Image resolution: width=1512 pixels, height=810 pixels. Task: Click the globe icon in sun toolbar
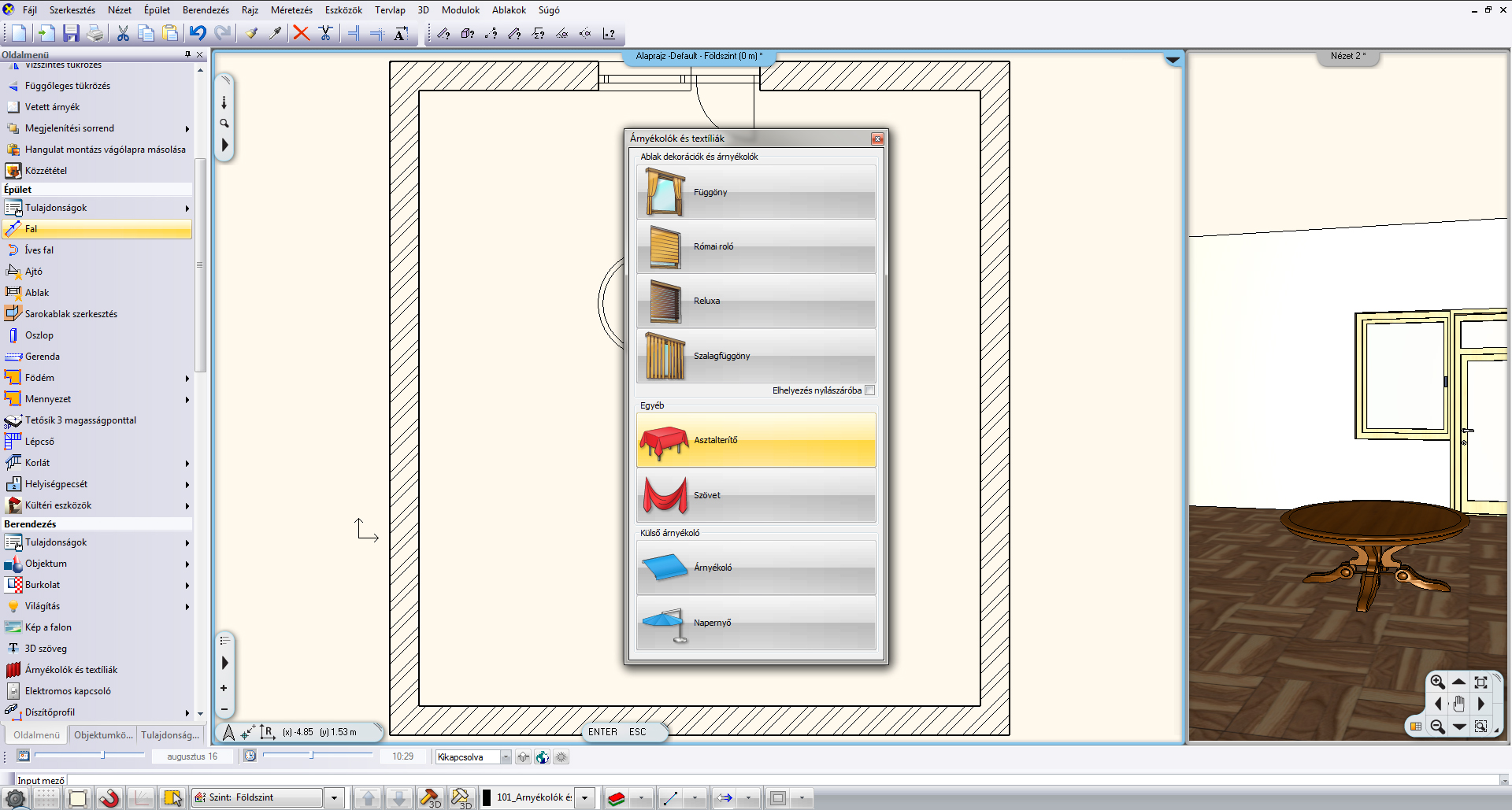[x=542, y=757]
